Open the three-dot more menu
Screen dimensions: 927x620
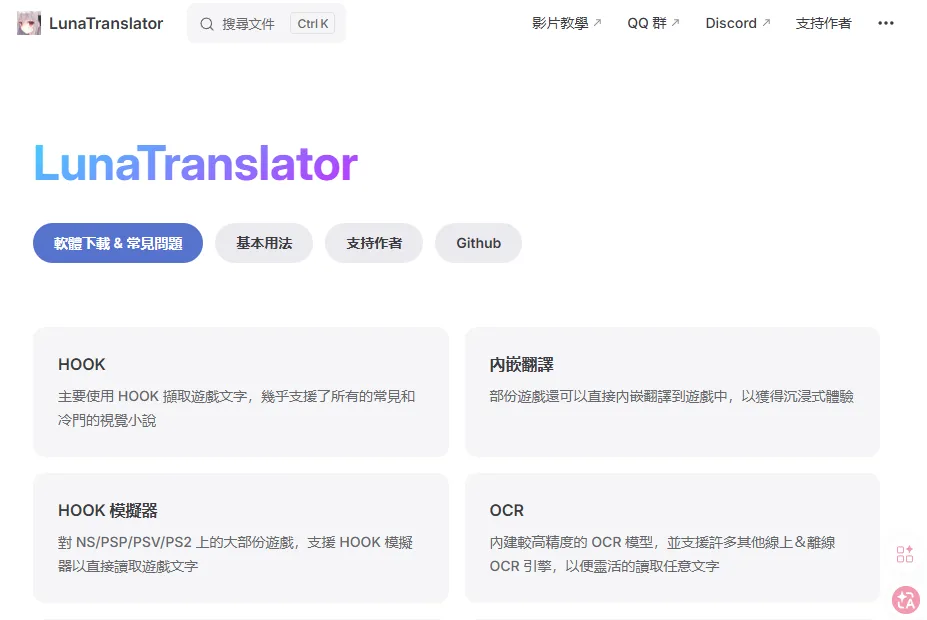tap(886, 23)
